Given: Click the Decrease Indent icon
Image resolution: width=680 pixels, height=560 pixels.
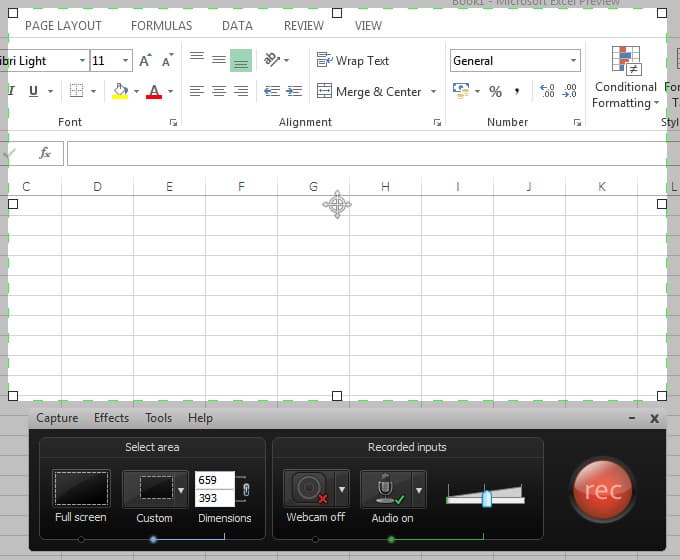Looking at the screenshot, I should 272,91.
